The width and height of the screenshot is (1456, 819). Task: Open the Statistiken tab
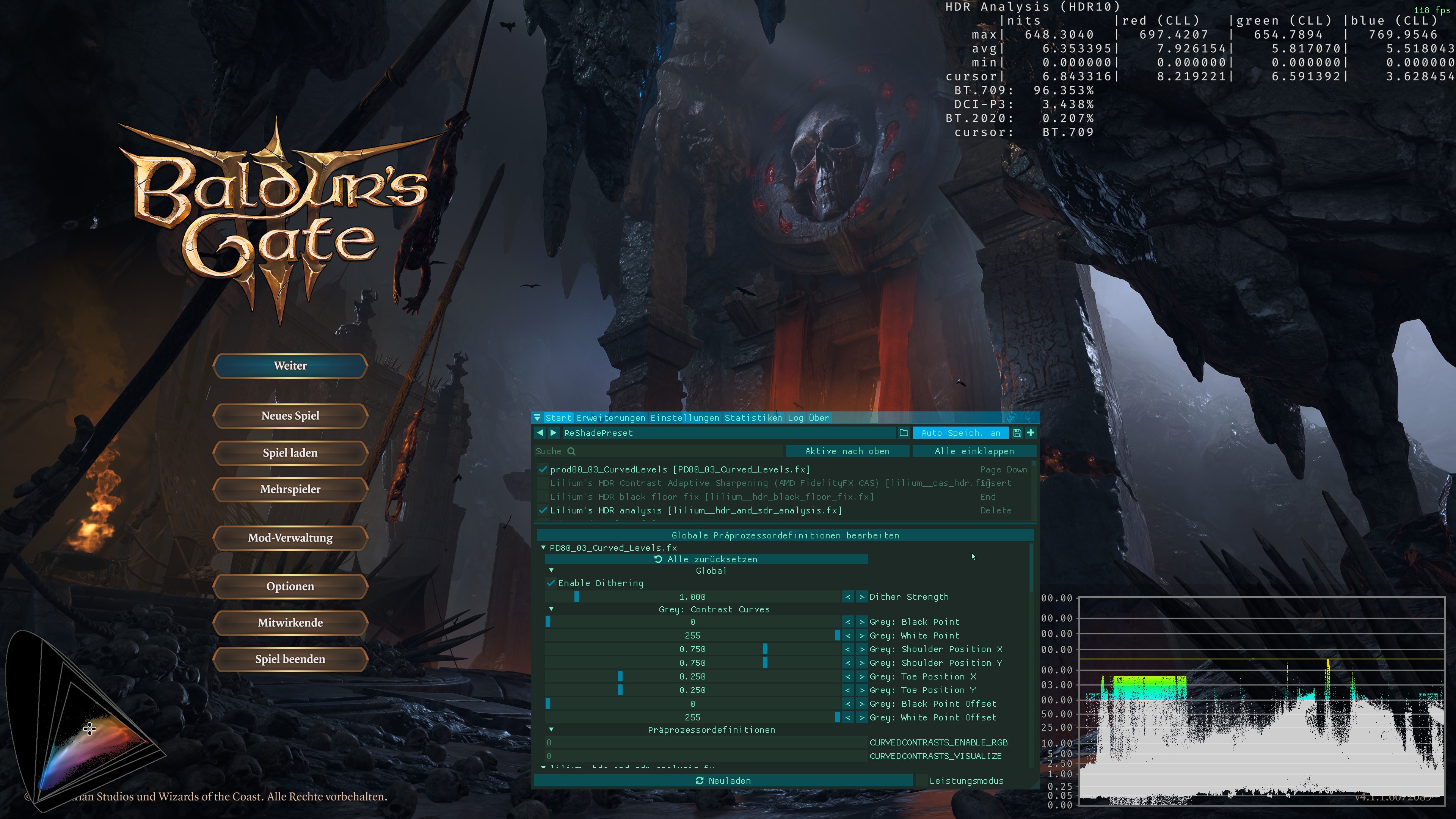[x=753, y=418]
